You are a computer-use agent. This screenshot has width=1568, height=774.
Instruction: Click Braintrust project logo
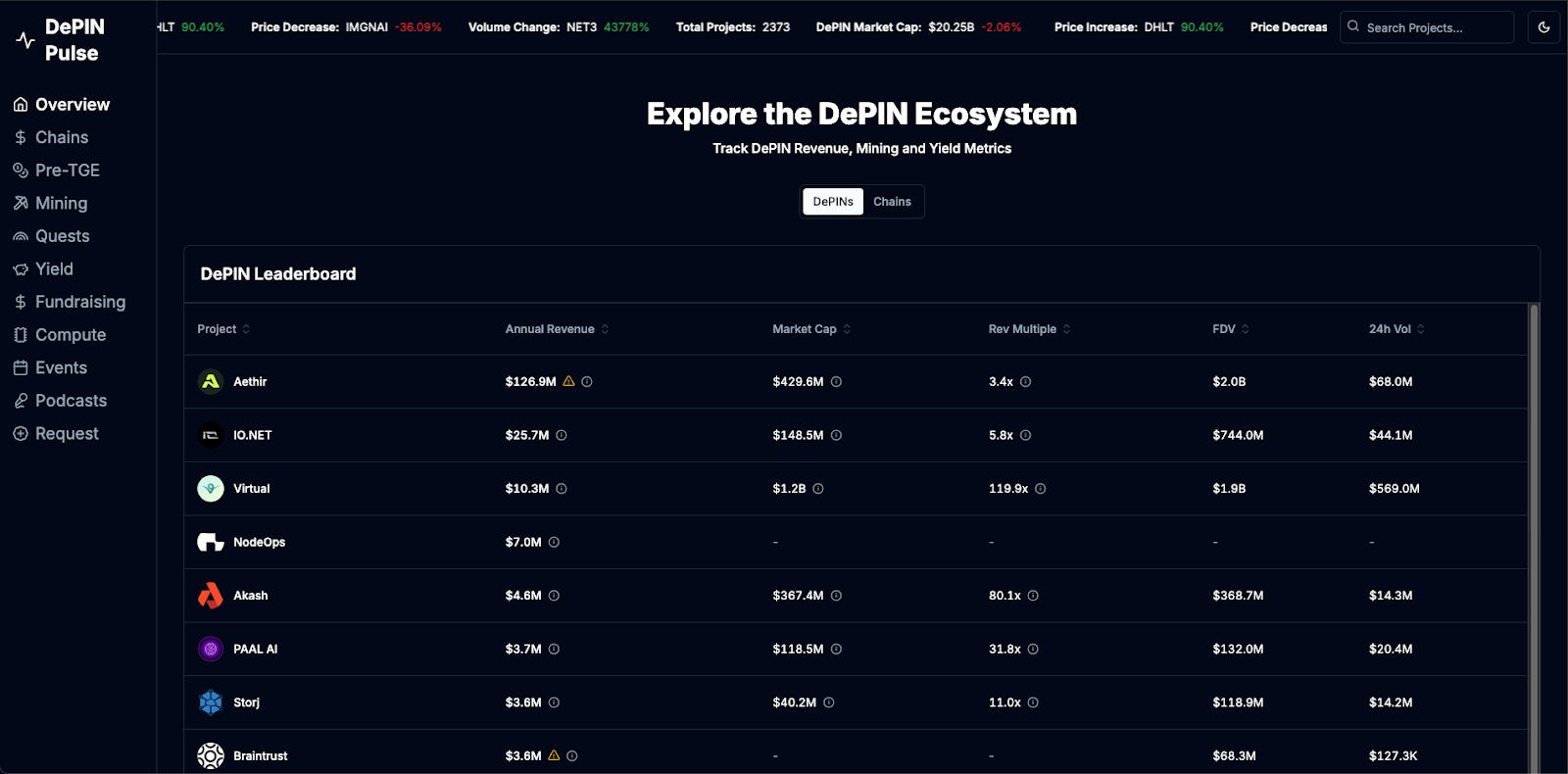click(x=211, y=755)
